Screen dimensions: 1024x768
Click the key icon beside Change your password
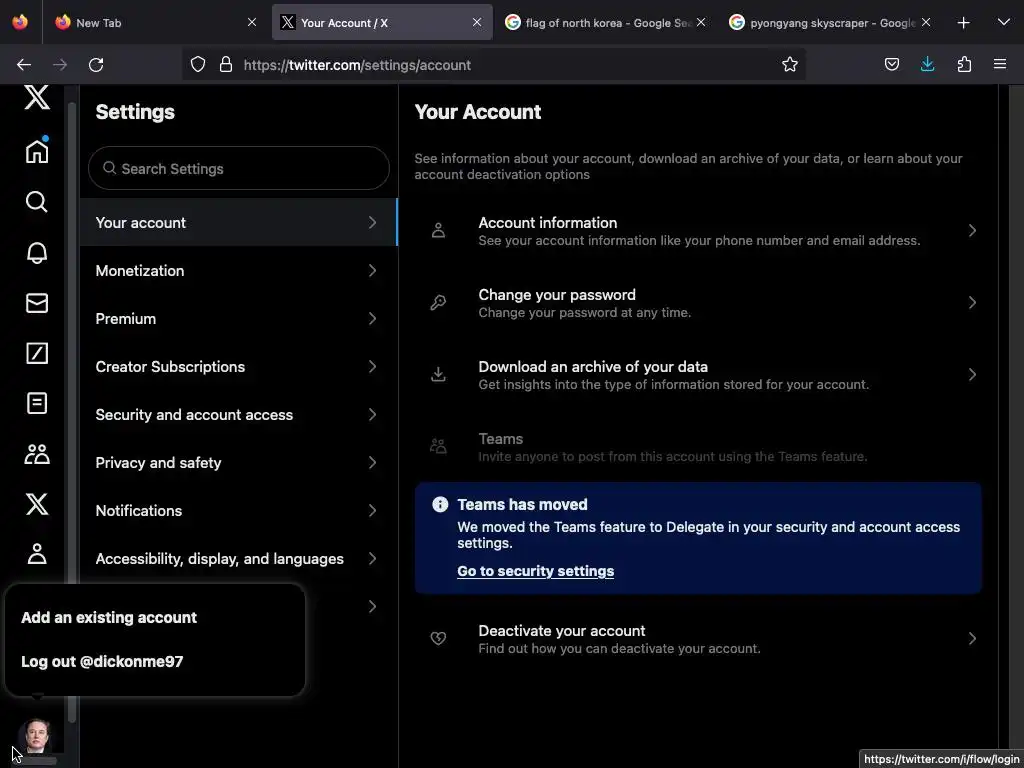pos(438,302)
